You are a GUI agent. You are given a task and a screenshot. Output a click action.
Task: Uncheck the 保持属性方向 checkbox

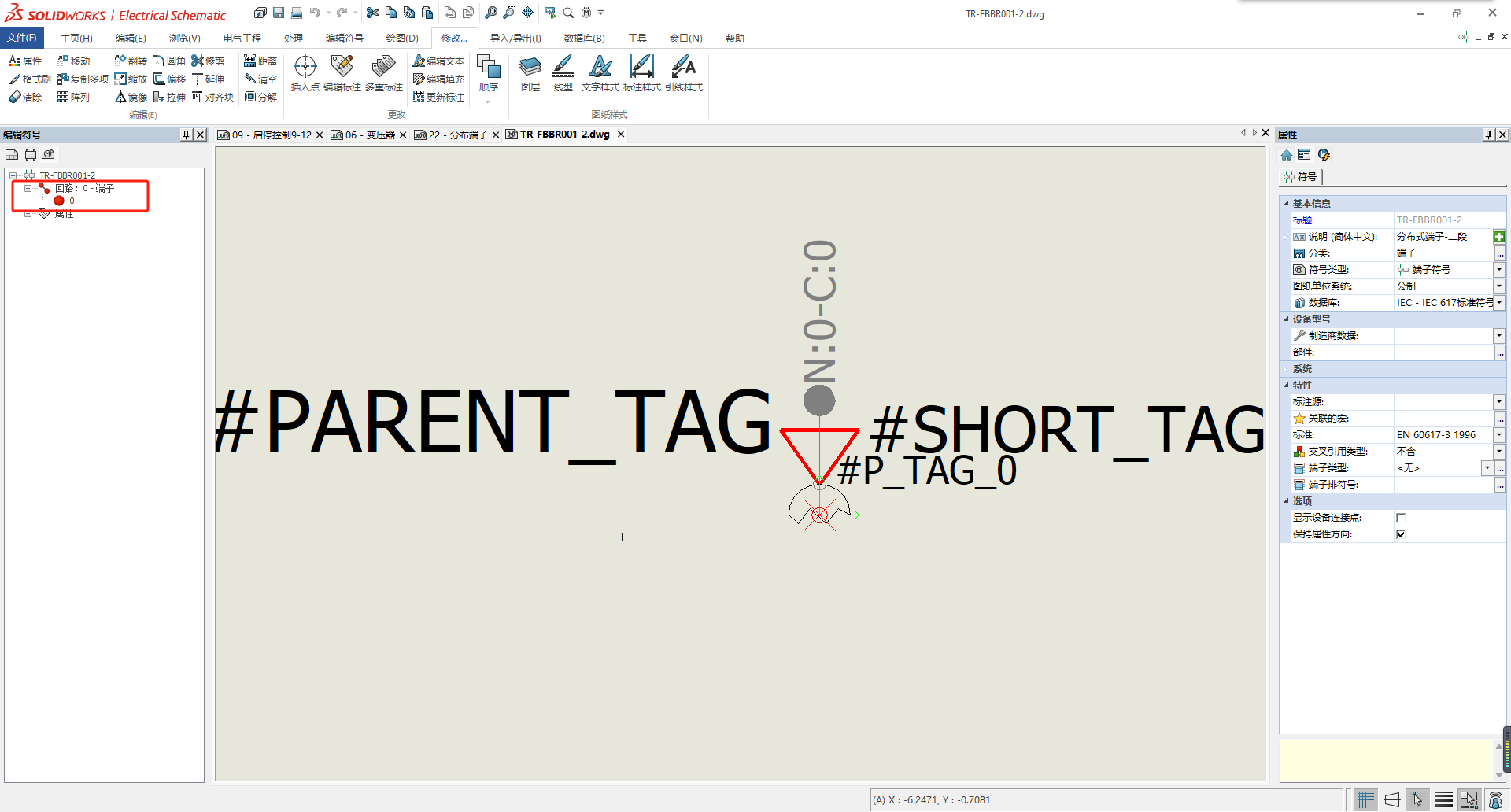point(1401,534)
